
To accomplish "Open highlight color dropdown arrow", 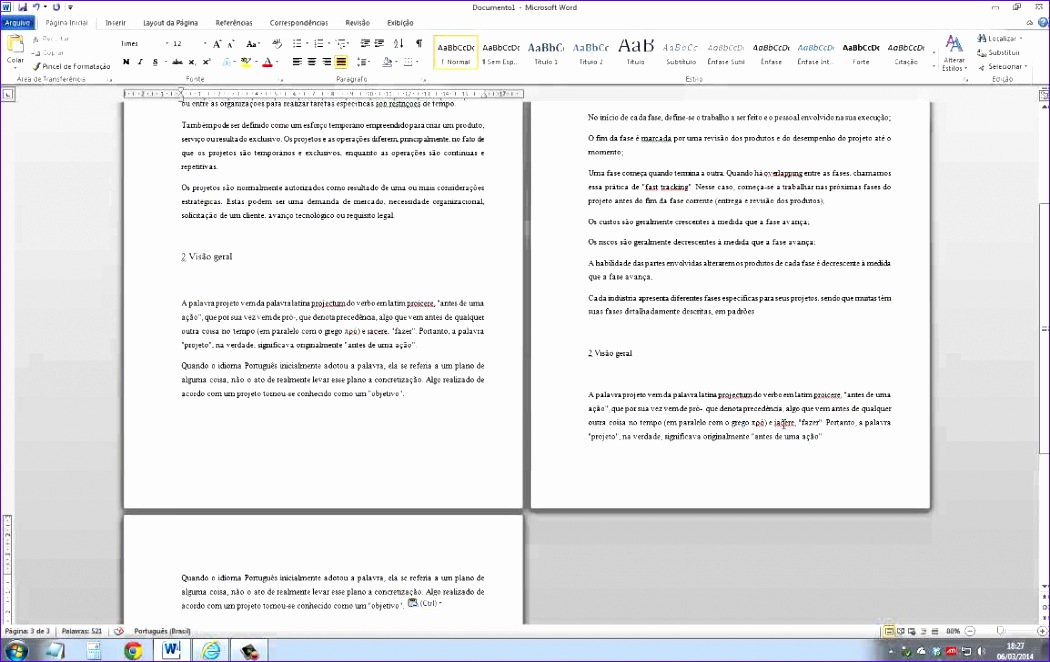I will 256,62.
